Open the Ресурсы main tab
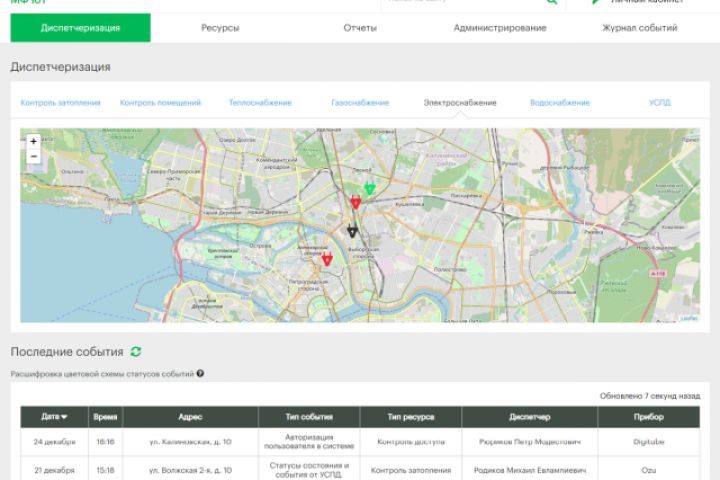The height and width of the screenshot is (480, 720). 220,28
